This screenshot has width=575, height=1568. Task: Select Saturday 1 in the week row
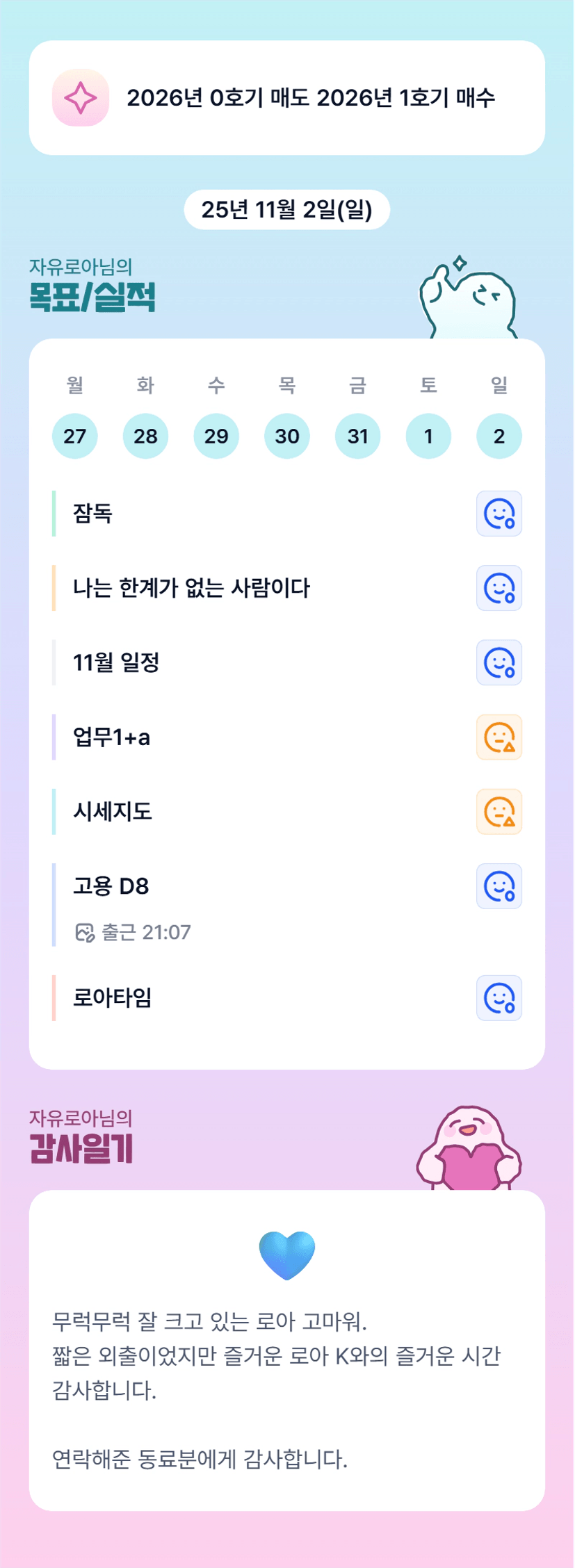click(x=428, y=436)
